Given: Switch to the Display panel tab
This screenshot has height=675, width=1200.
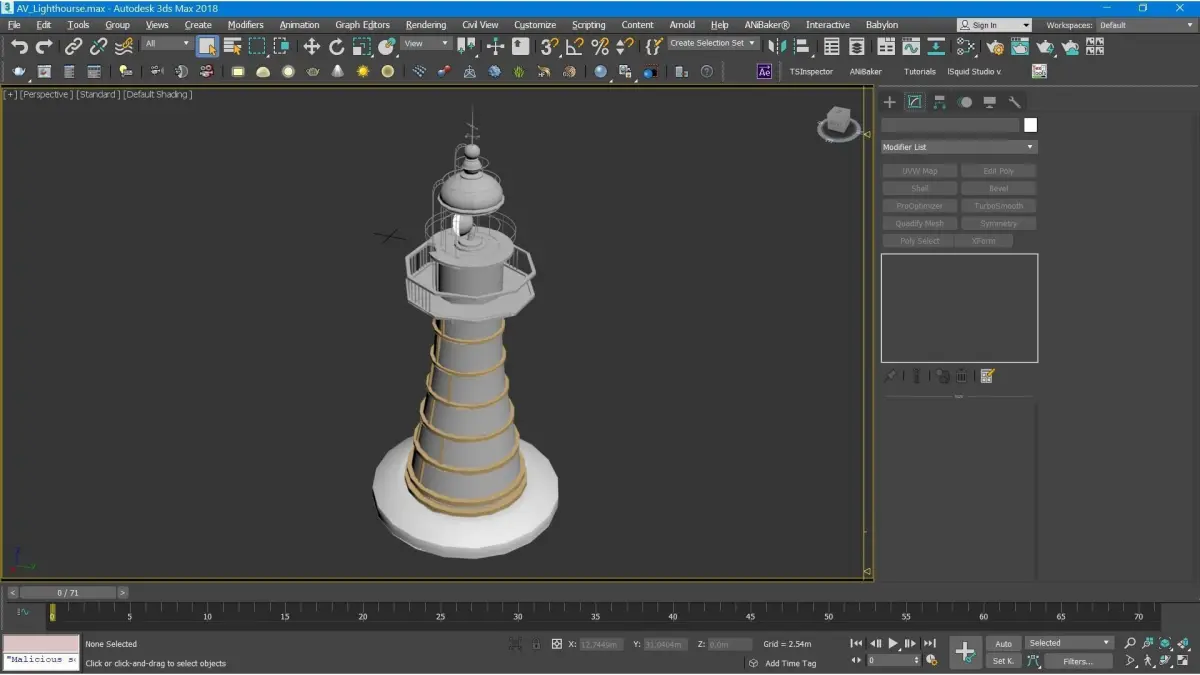Looking at the screenshot, I should (990, 102).
